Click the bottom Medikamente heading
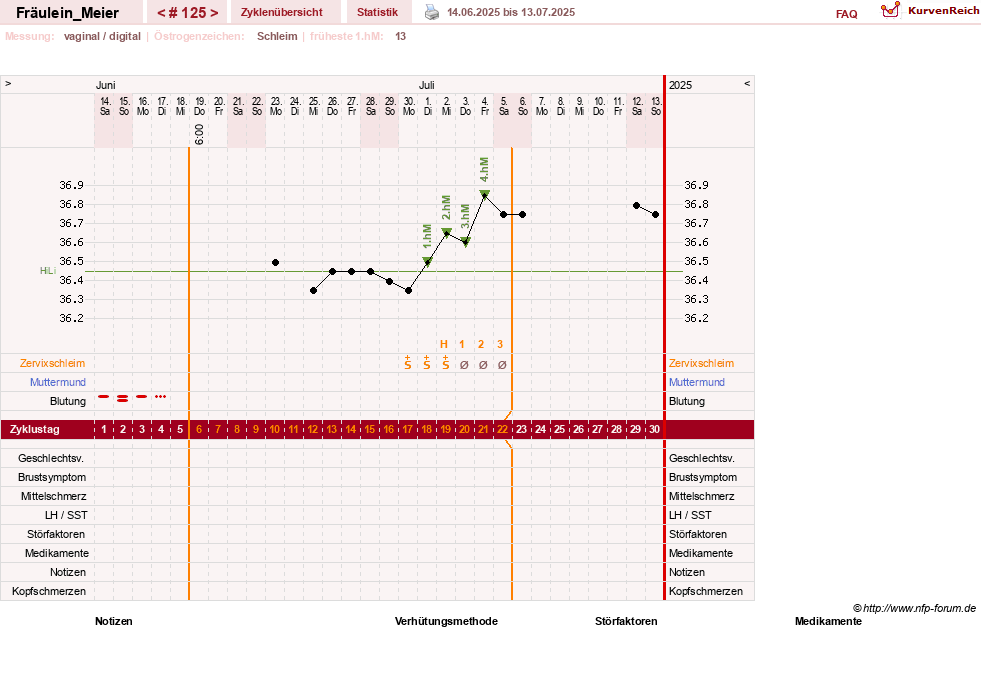 [828, 621]
